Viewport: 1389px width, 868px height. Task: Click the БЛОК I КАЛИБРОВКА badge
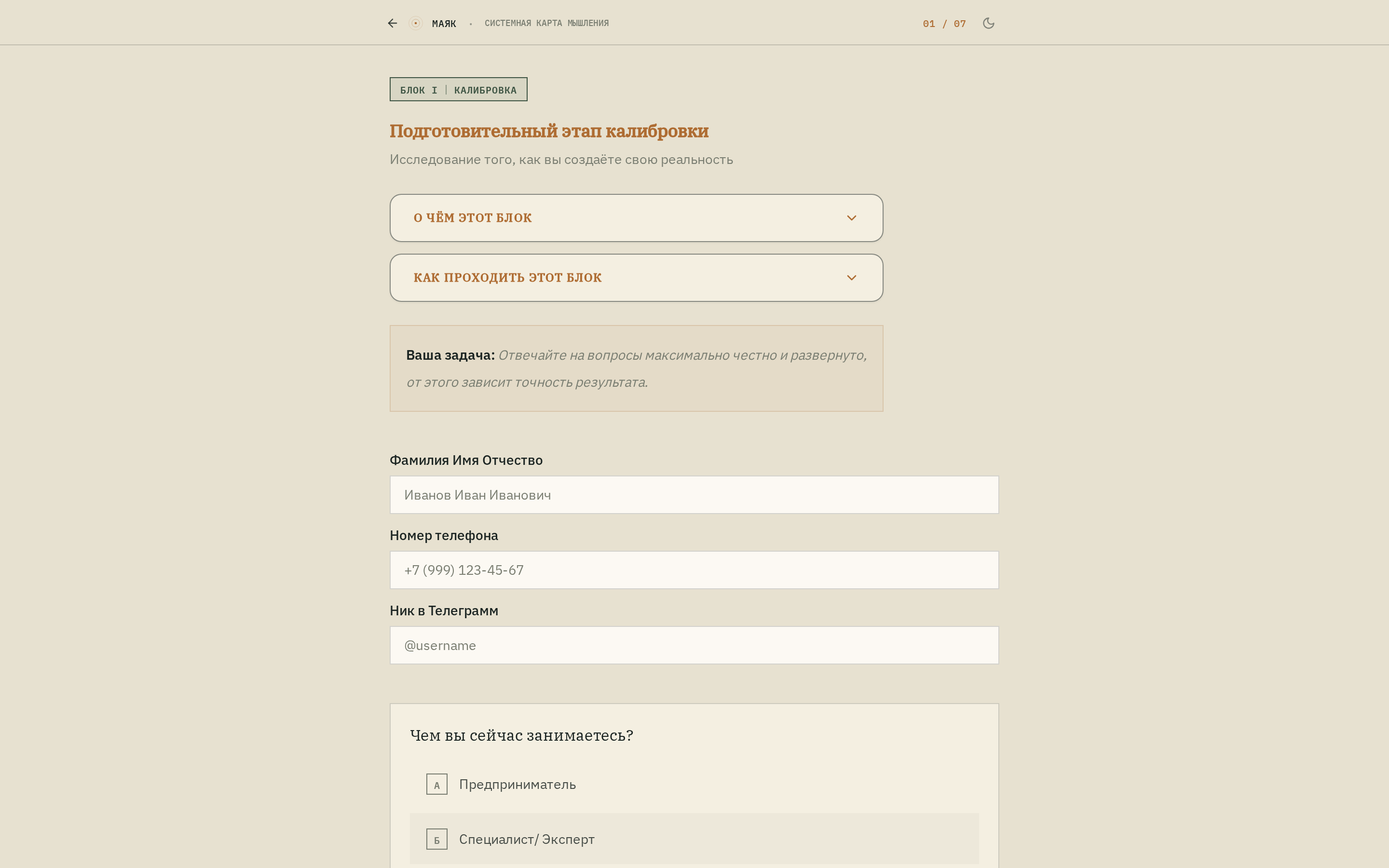pyautogui.click(x=458, y=89)
